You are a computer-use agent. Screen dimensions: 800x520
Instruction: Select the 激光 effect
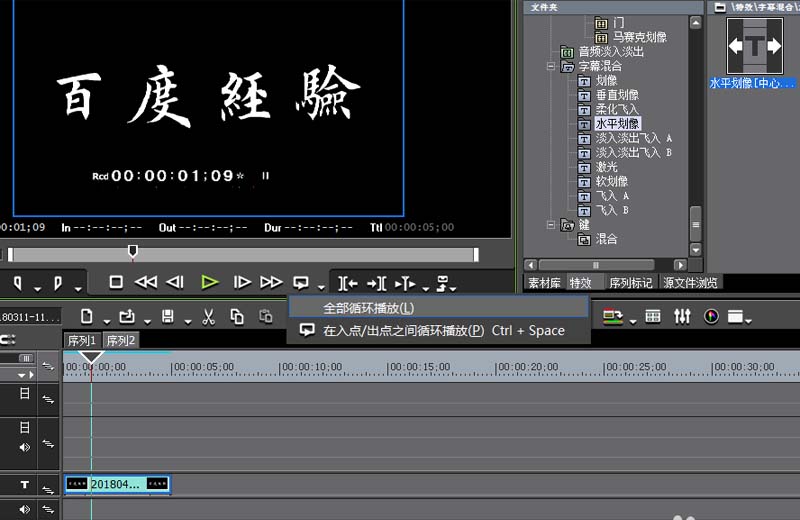click(x=607, y=166)
